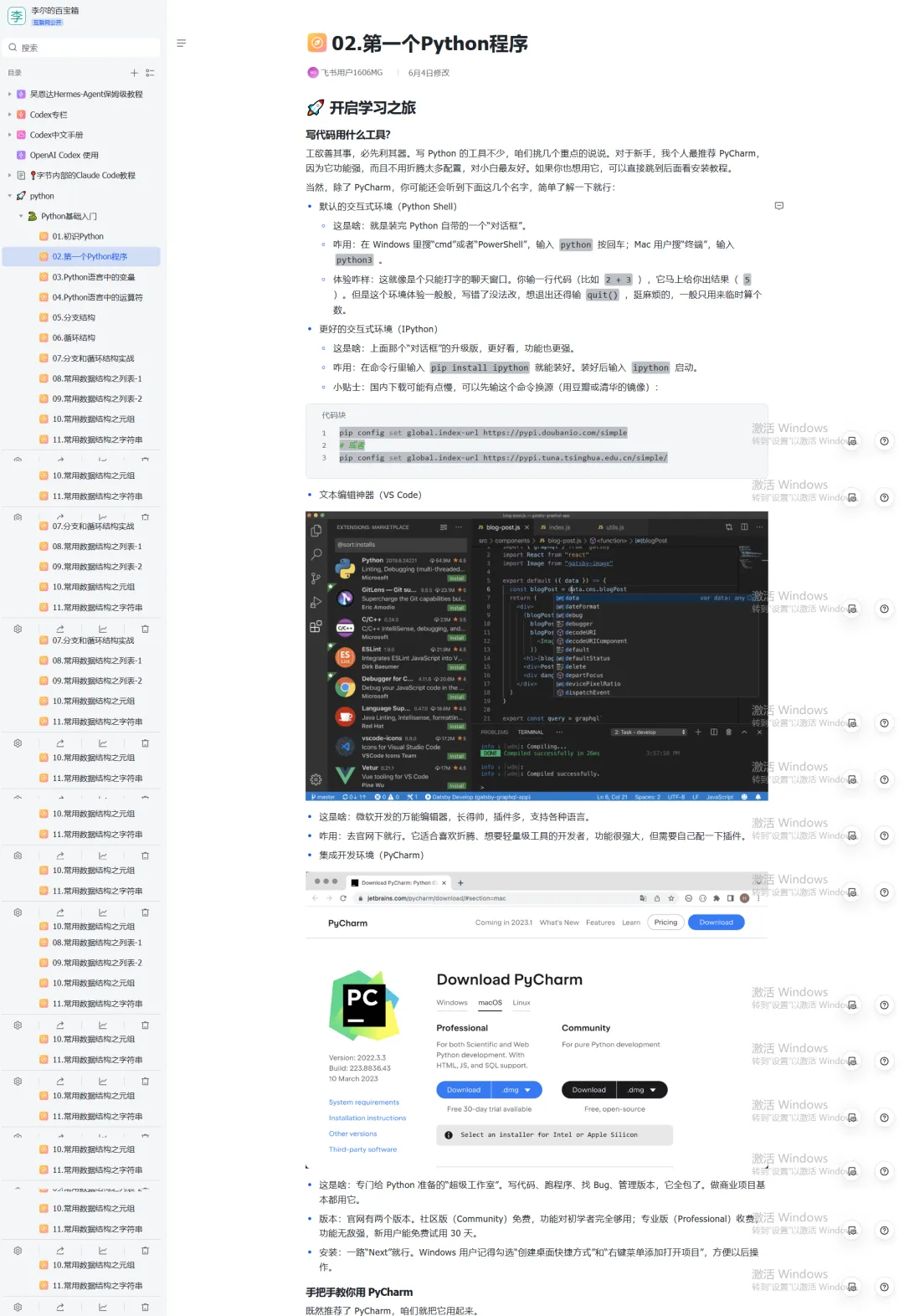Click the inline code 'quit()'
Screen dimensions: 904x1316
pos(602,295)
